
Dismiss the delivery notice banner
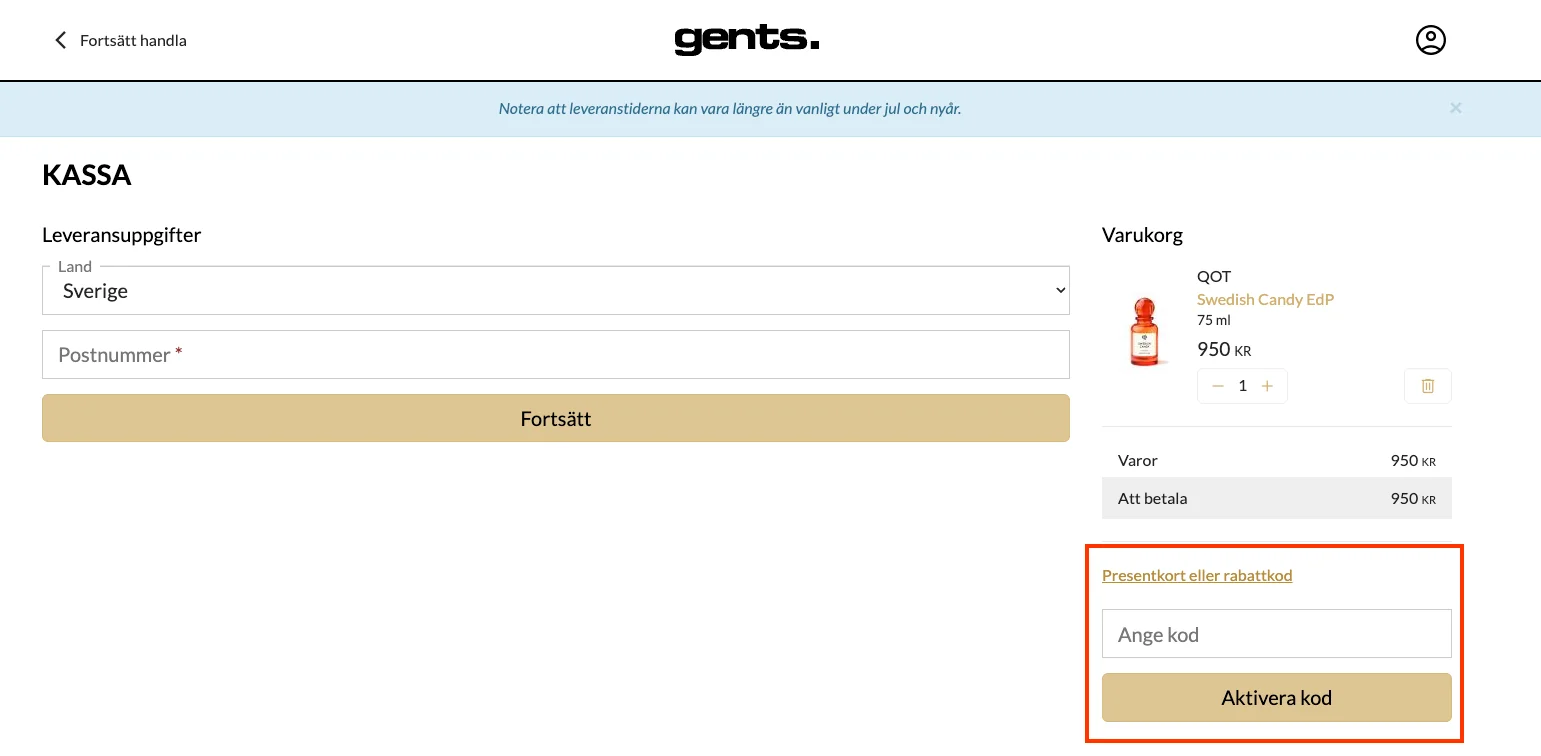pos(1455,108)
